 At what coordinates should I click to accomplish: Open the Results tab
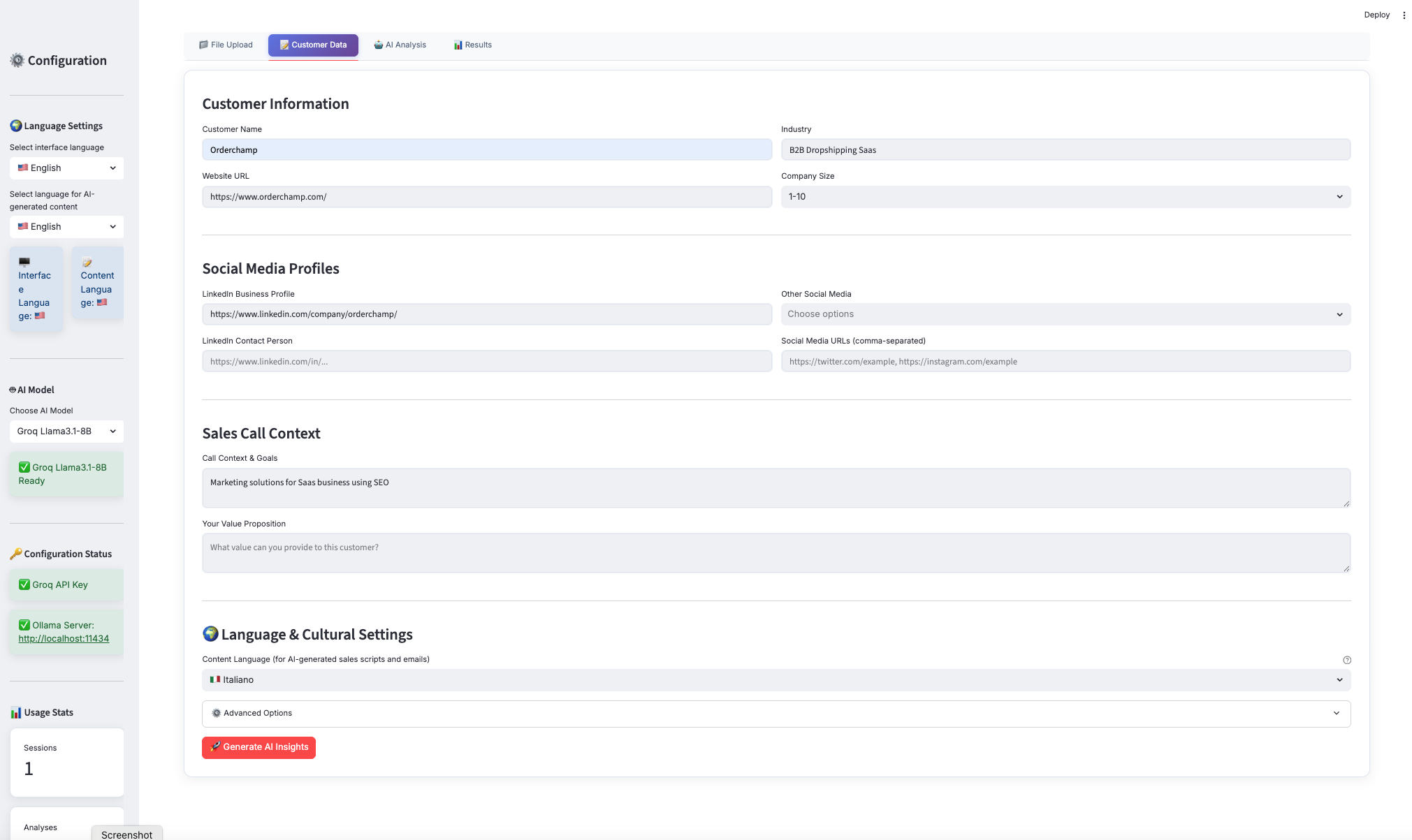tap(472, 45)
